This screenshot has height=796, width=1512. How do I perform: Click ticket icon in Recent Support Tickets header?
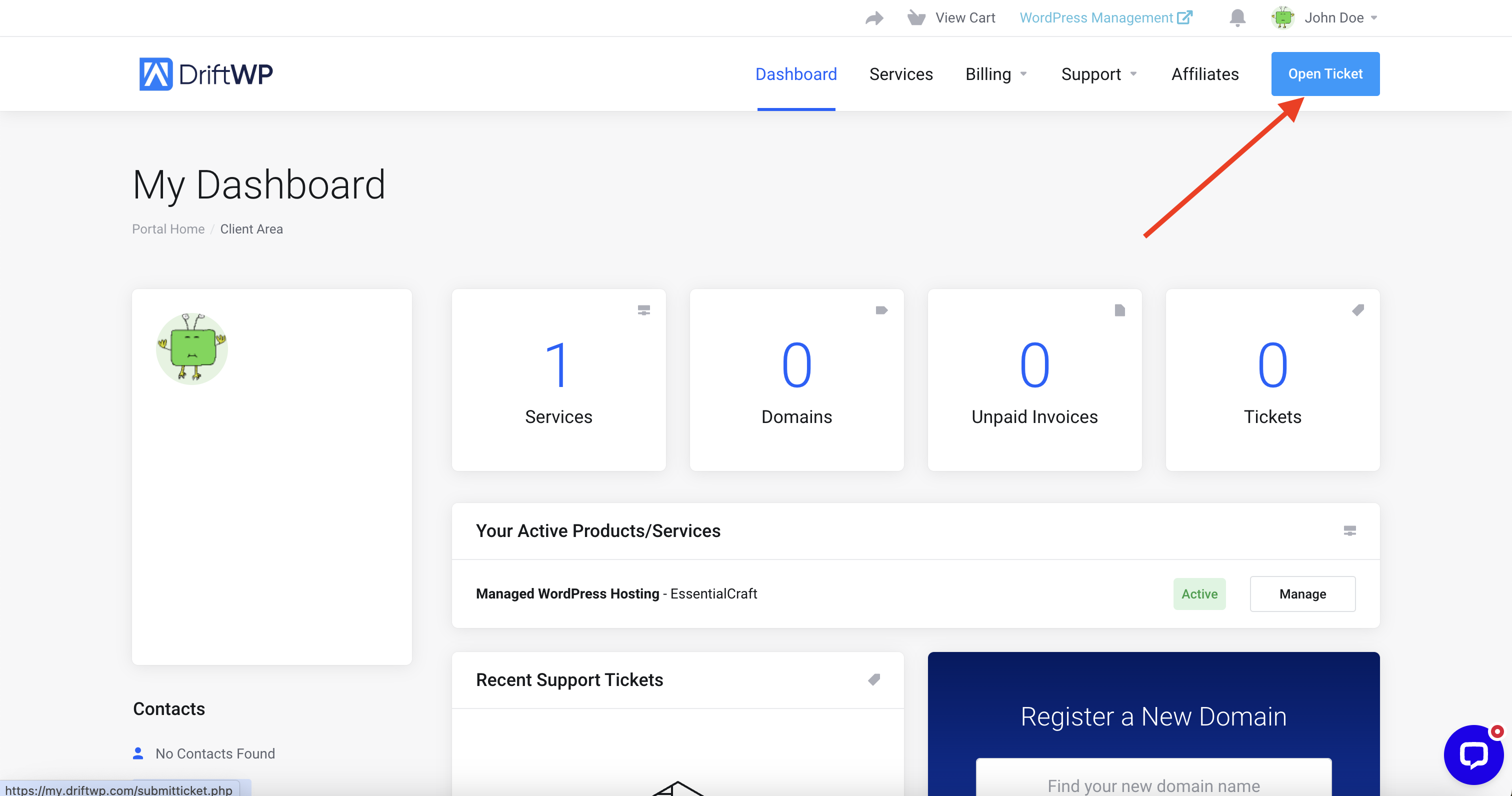click(874, 680)
